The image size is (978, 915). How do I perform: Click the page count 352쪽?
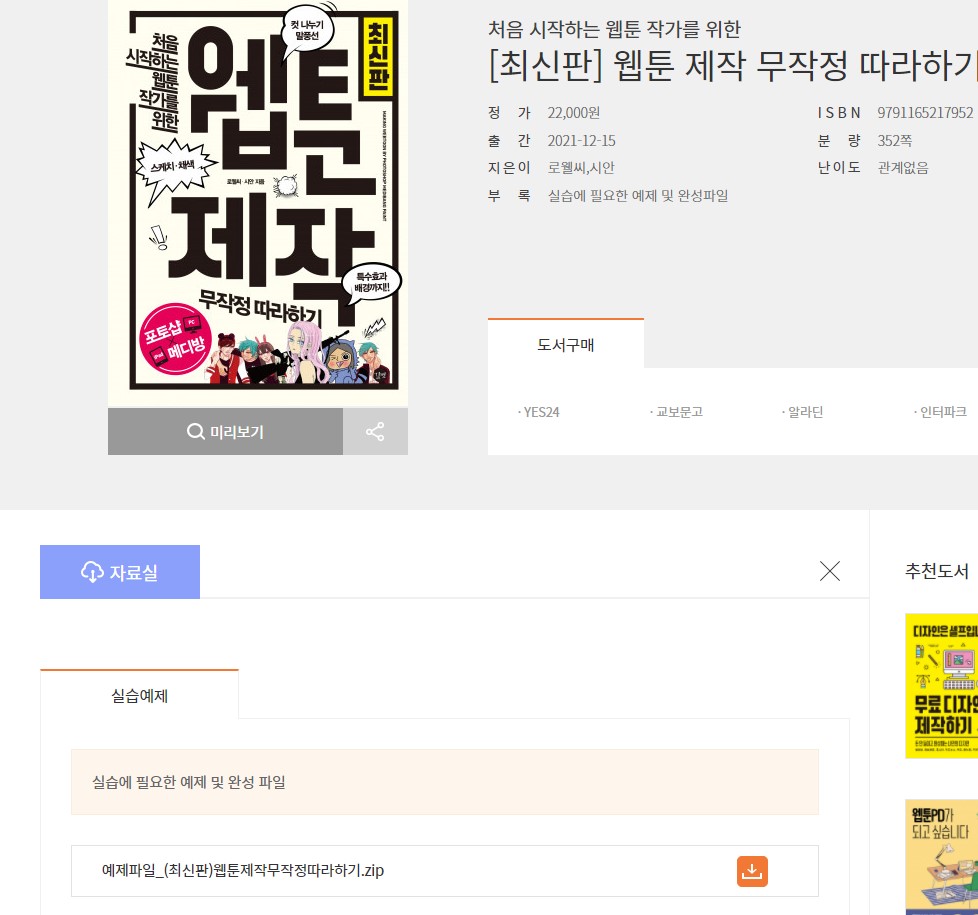point(894,141)
